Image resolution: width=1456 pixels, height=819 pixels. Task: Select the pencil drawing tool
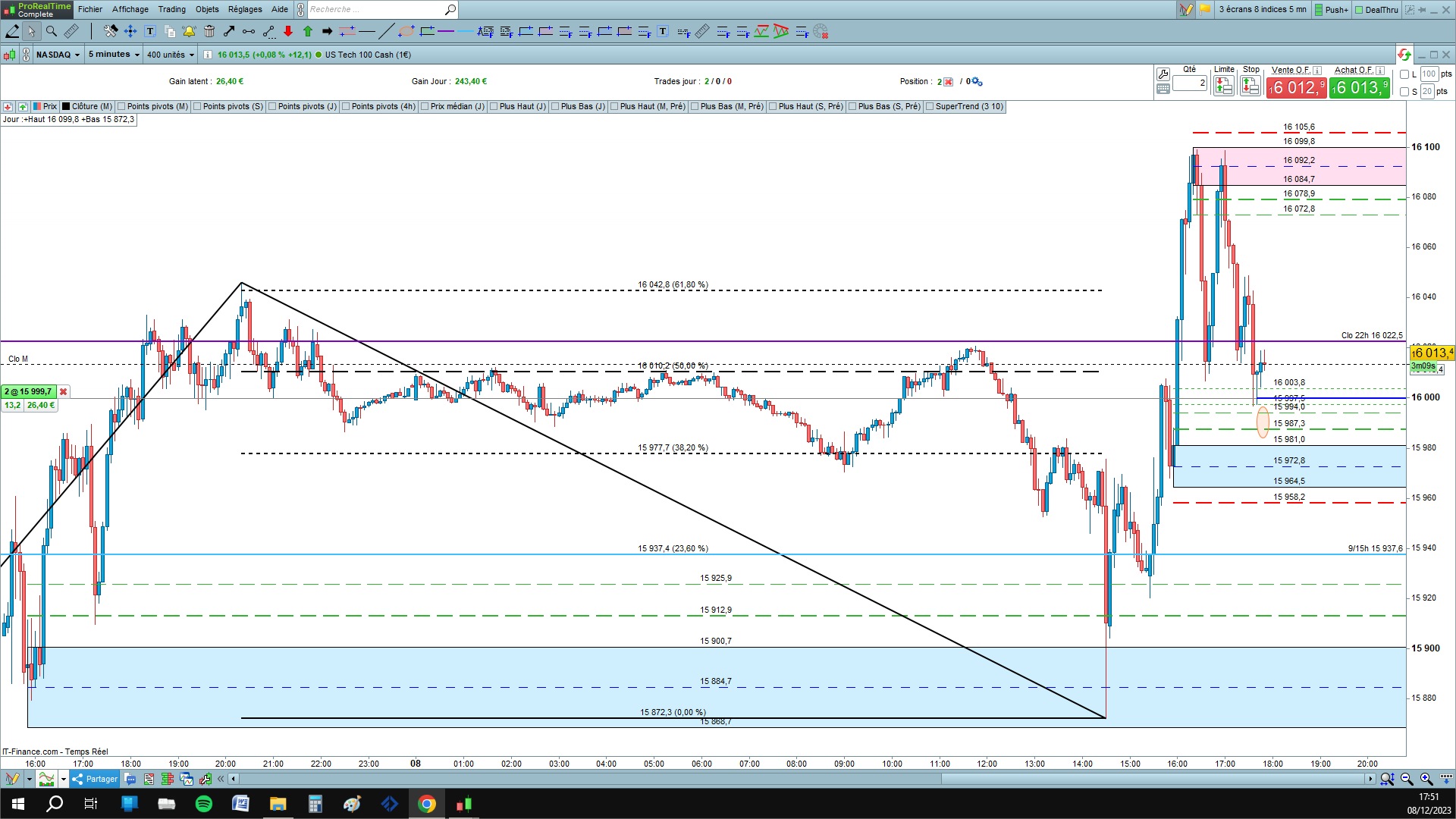click(12, 31)
